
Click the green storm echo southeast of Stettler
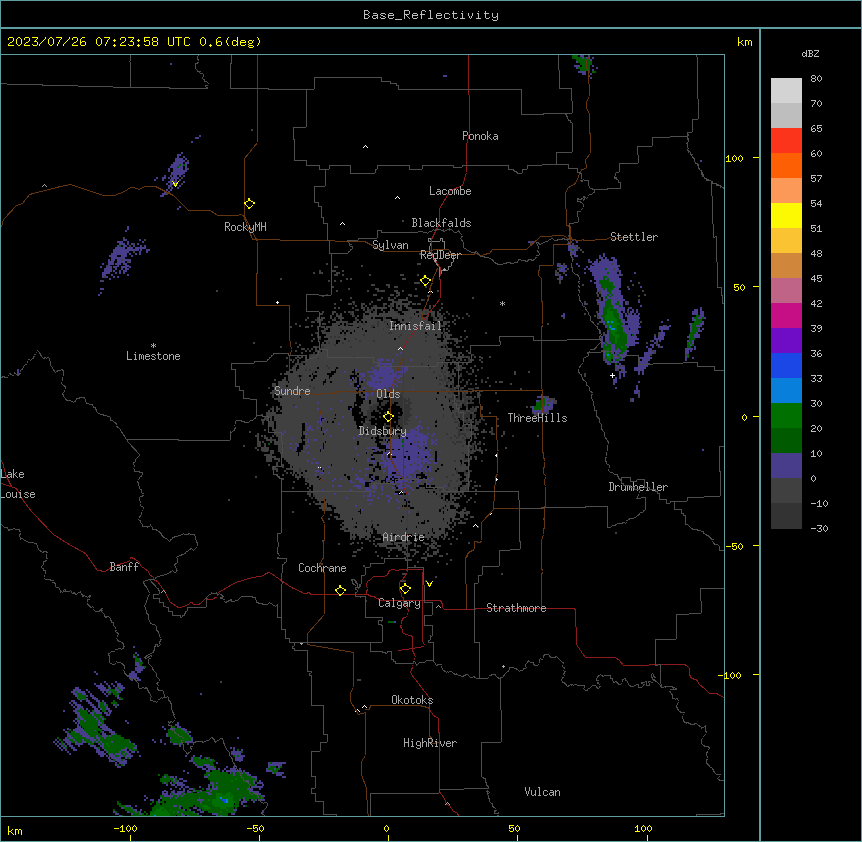[612, 320]
